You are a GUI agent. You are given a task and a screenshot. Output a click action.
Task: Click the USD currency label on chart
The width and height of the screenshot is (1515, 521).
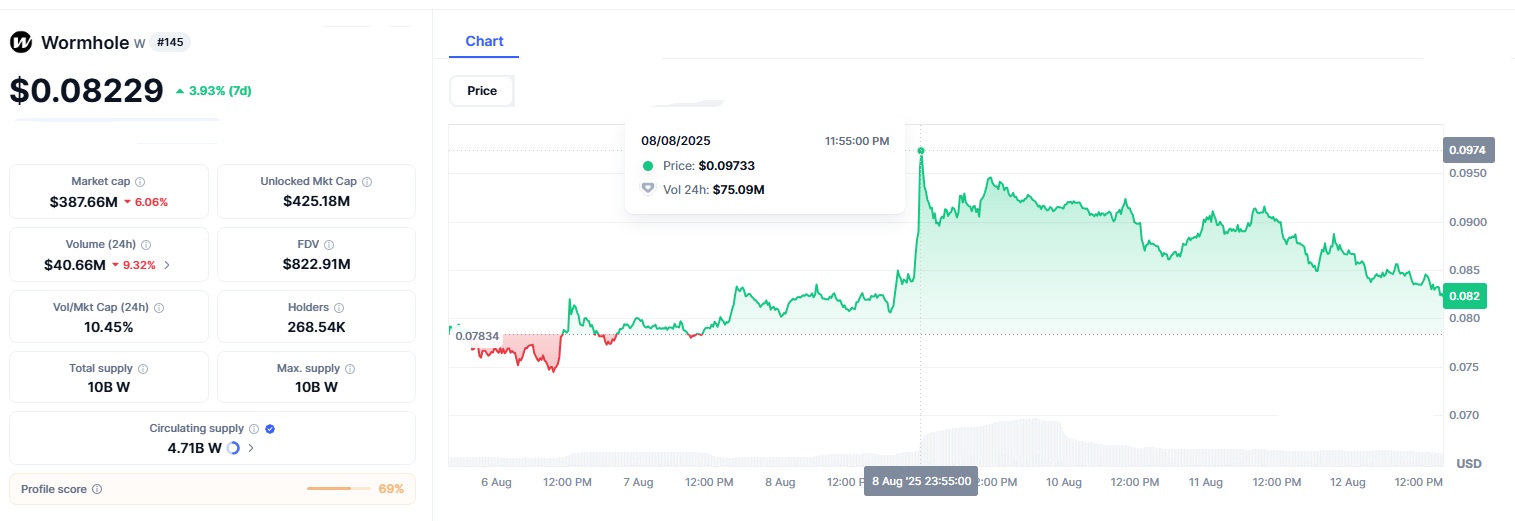1468,464
